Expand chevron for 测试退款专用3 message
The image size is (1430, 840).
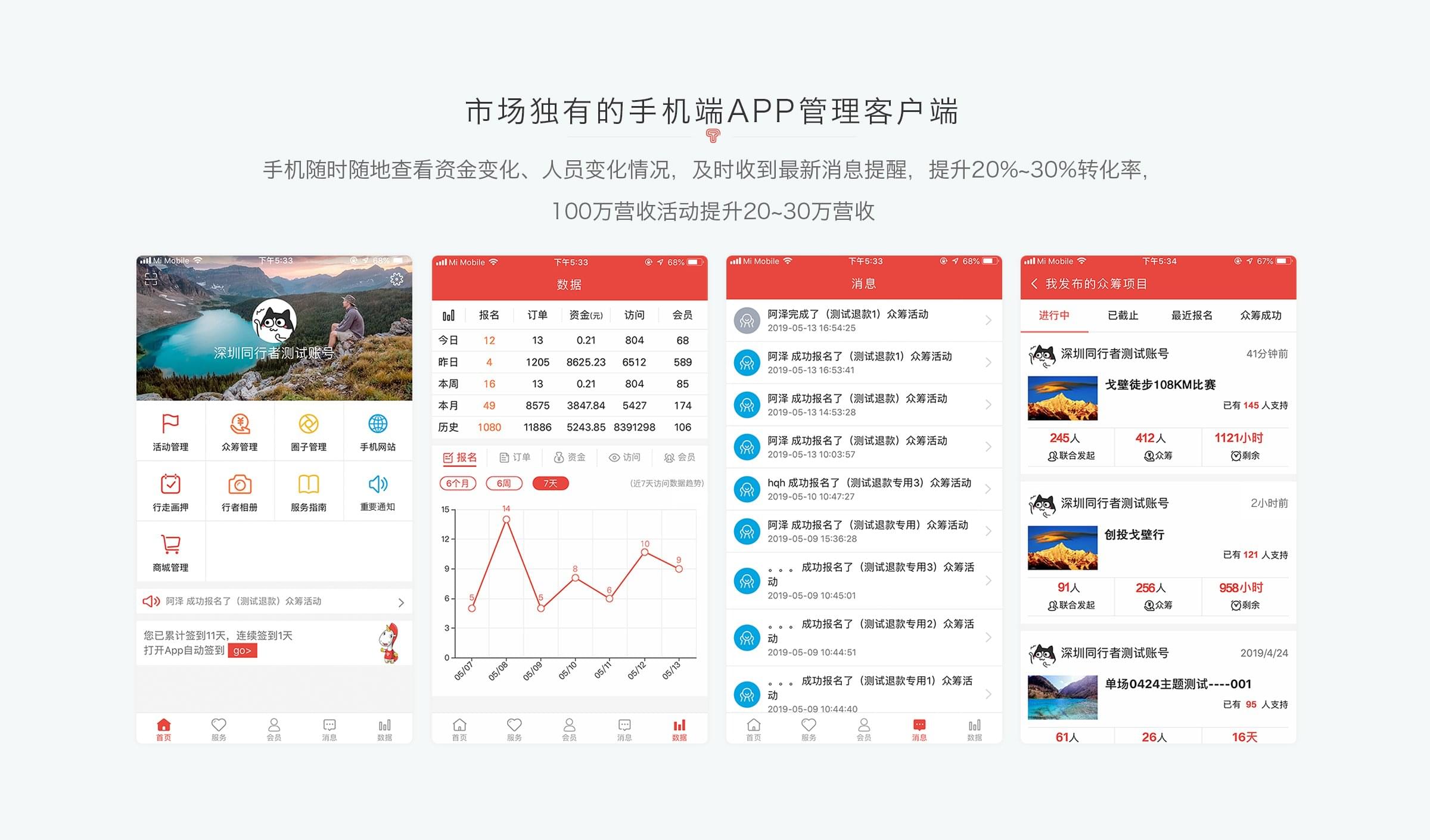pos(988,581)
